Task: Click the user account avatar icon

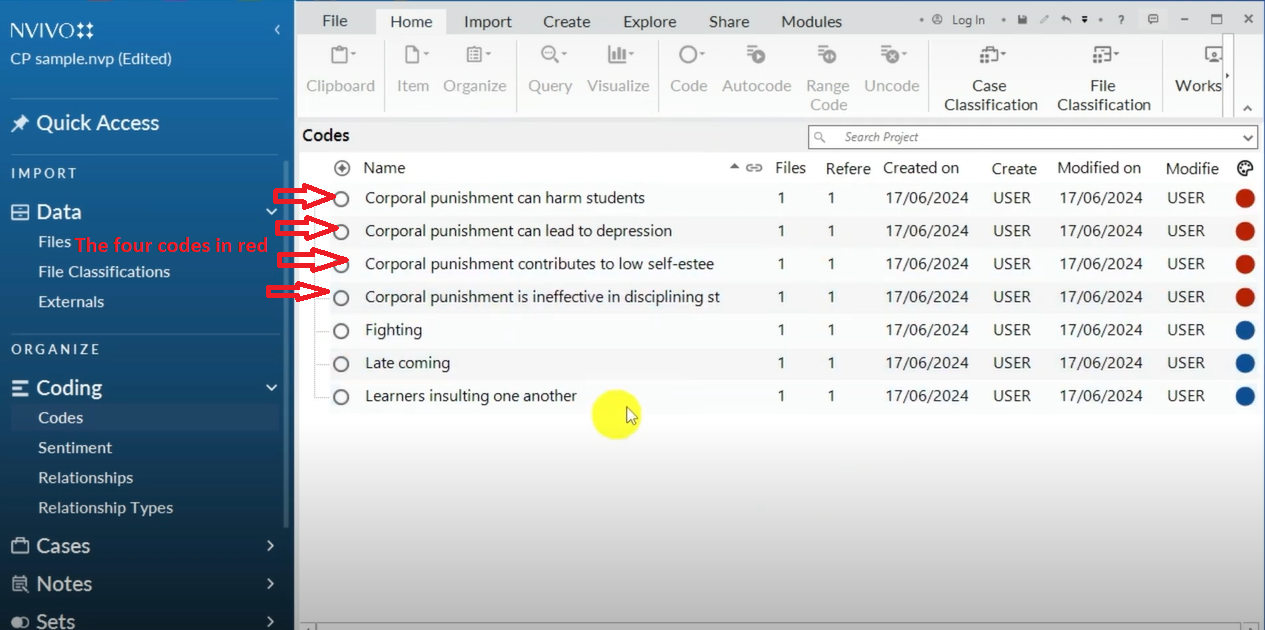Action: click(937, 20)
